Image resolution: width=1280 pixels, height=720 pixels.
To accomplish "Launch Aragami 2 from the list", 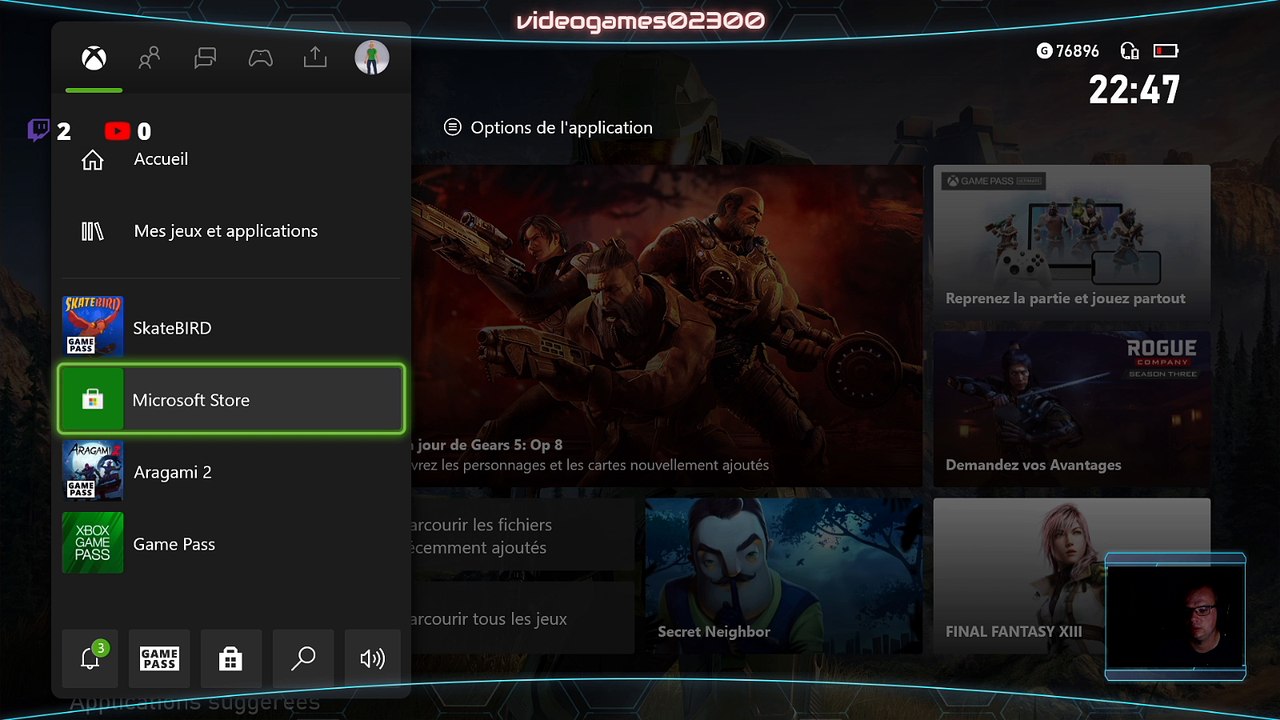I will pyautogui.click(x=231, y=471).
